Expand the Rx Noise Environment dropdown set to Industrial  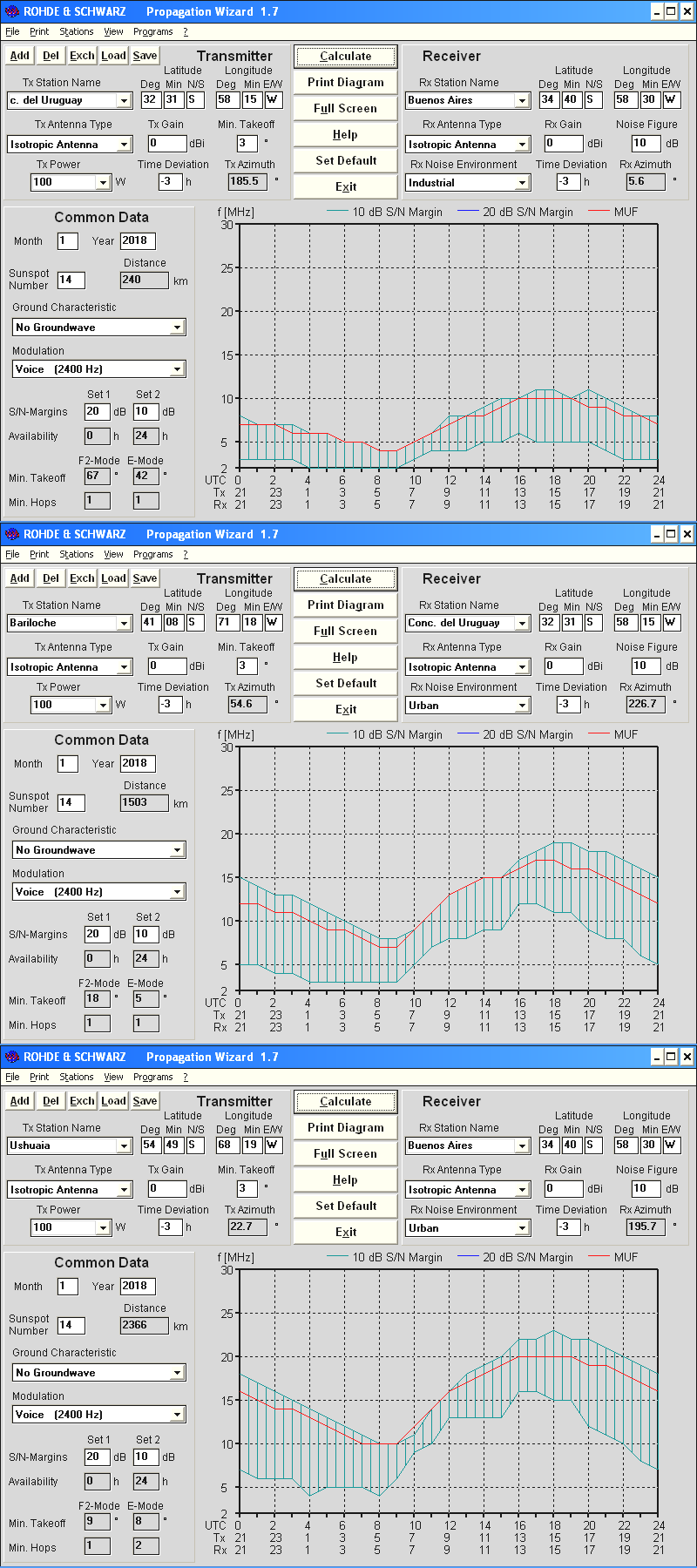(523, 183)
